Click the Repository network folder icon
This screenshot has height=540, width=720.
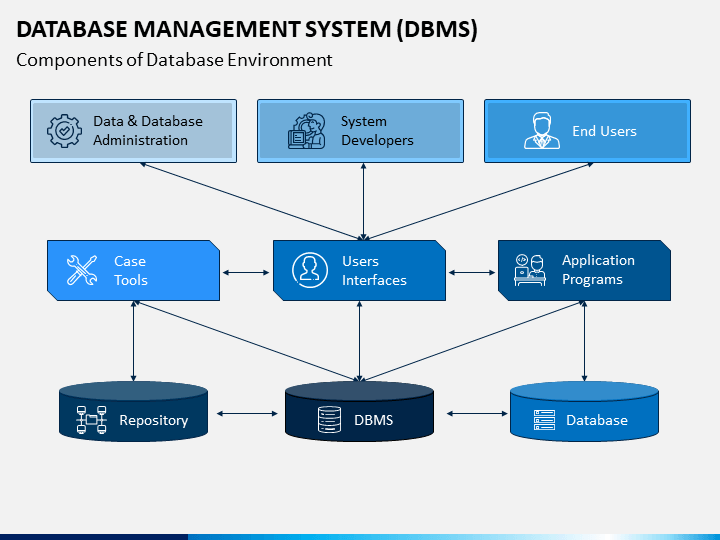click(x=91, y=420)
